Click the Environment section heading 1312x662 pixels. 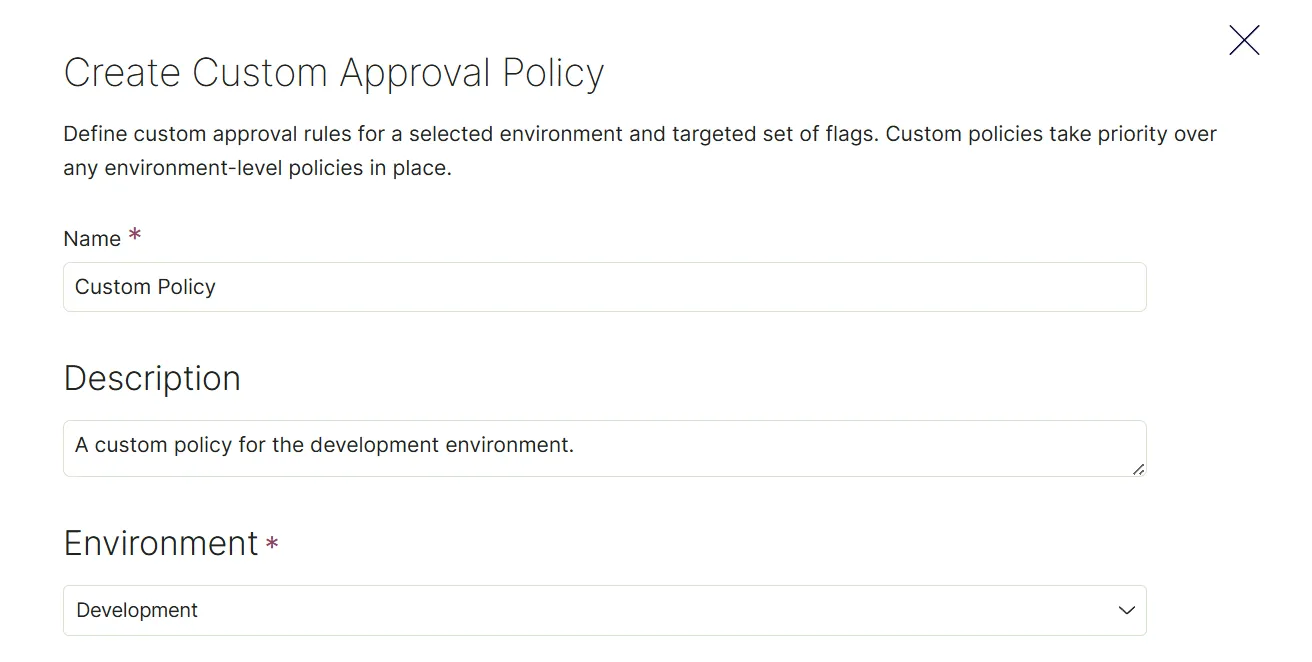tap(161, 543)
